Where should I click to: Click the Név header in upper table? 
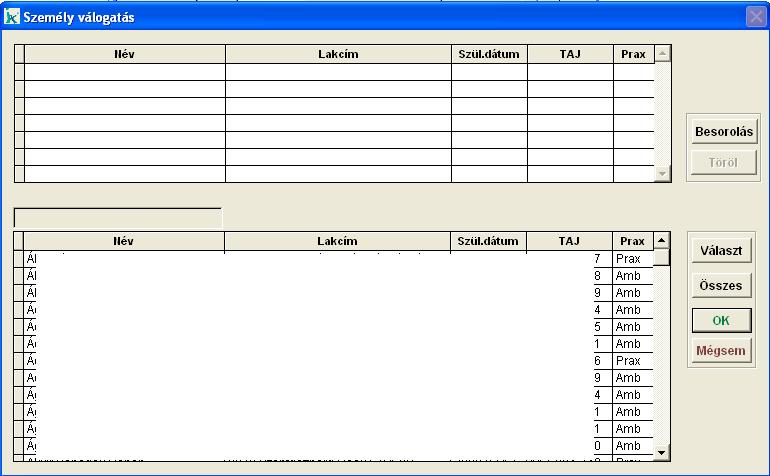click(124, 54)
